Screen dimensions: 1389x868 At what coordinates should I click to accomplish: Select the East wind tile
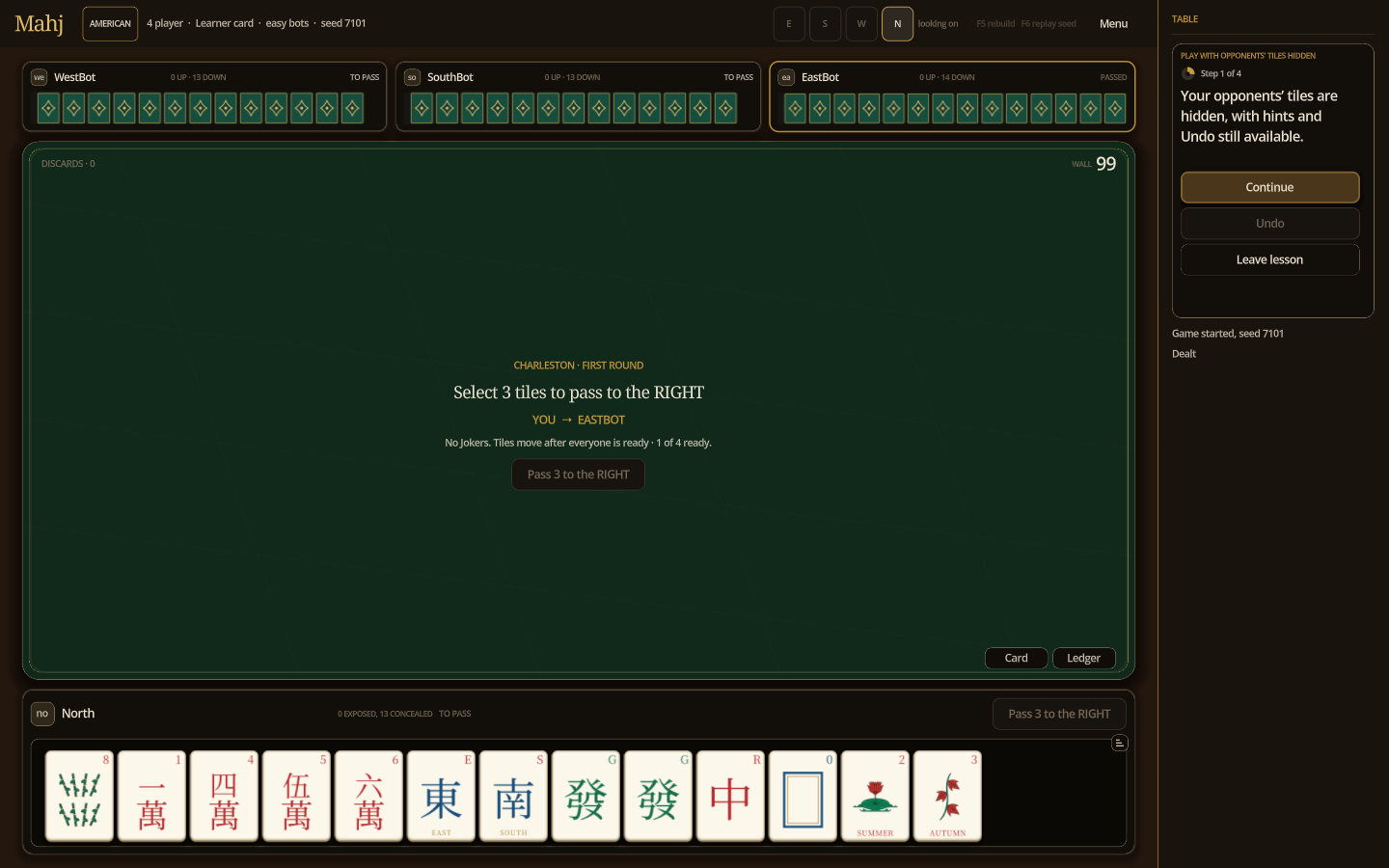pyautogui.click(x=441, y=796)
